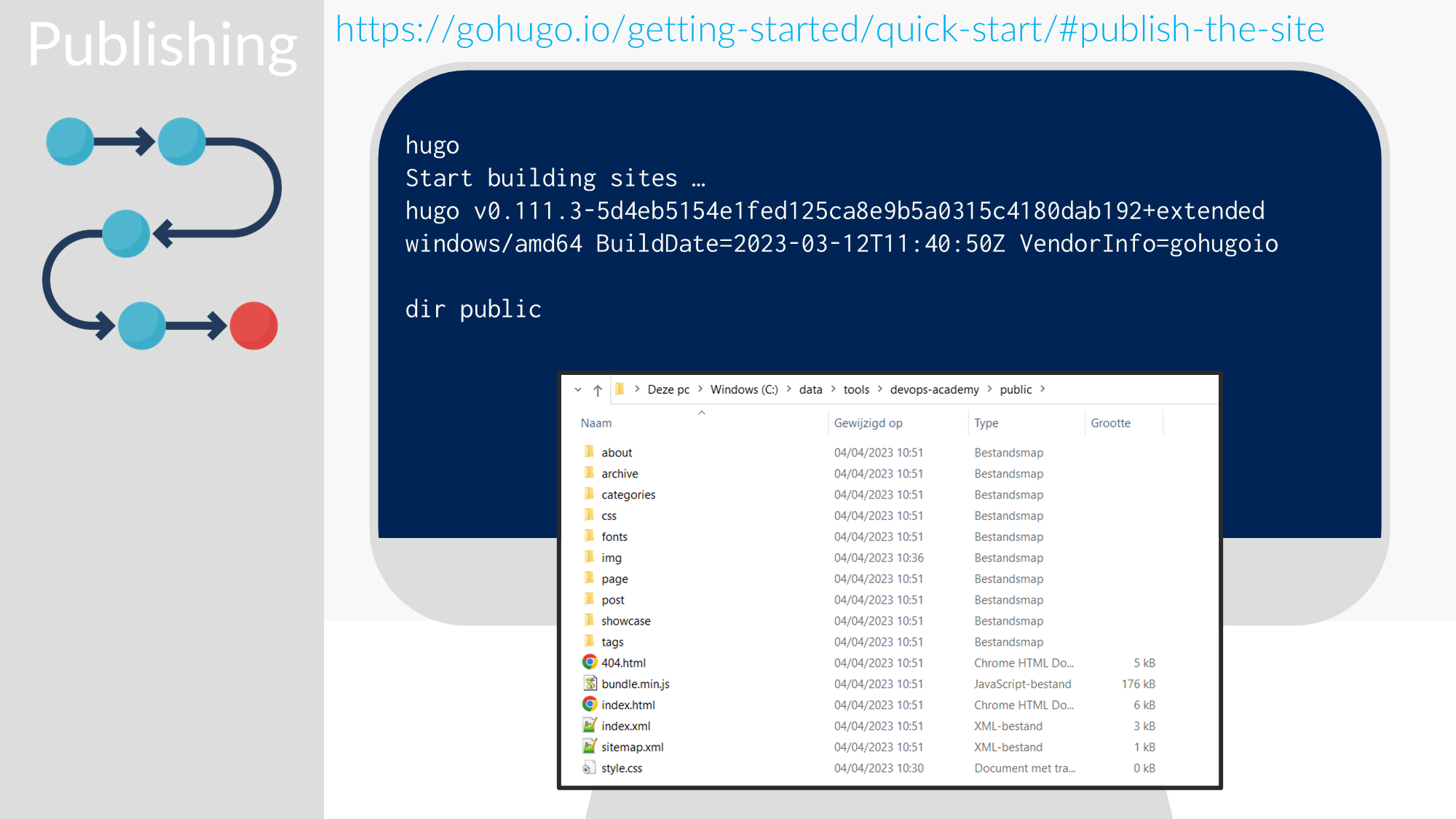The height and width of the screenshot is (819, 1456).
Task: Click the style.css file icon
Action: (590, 768)
